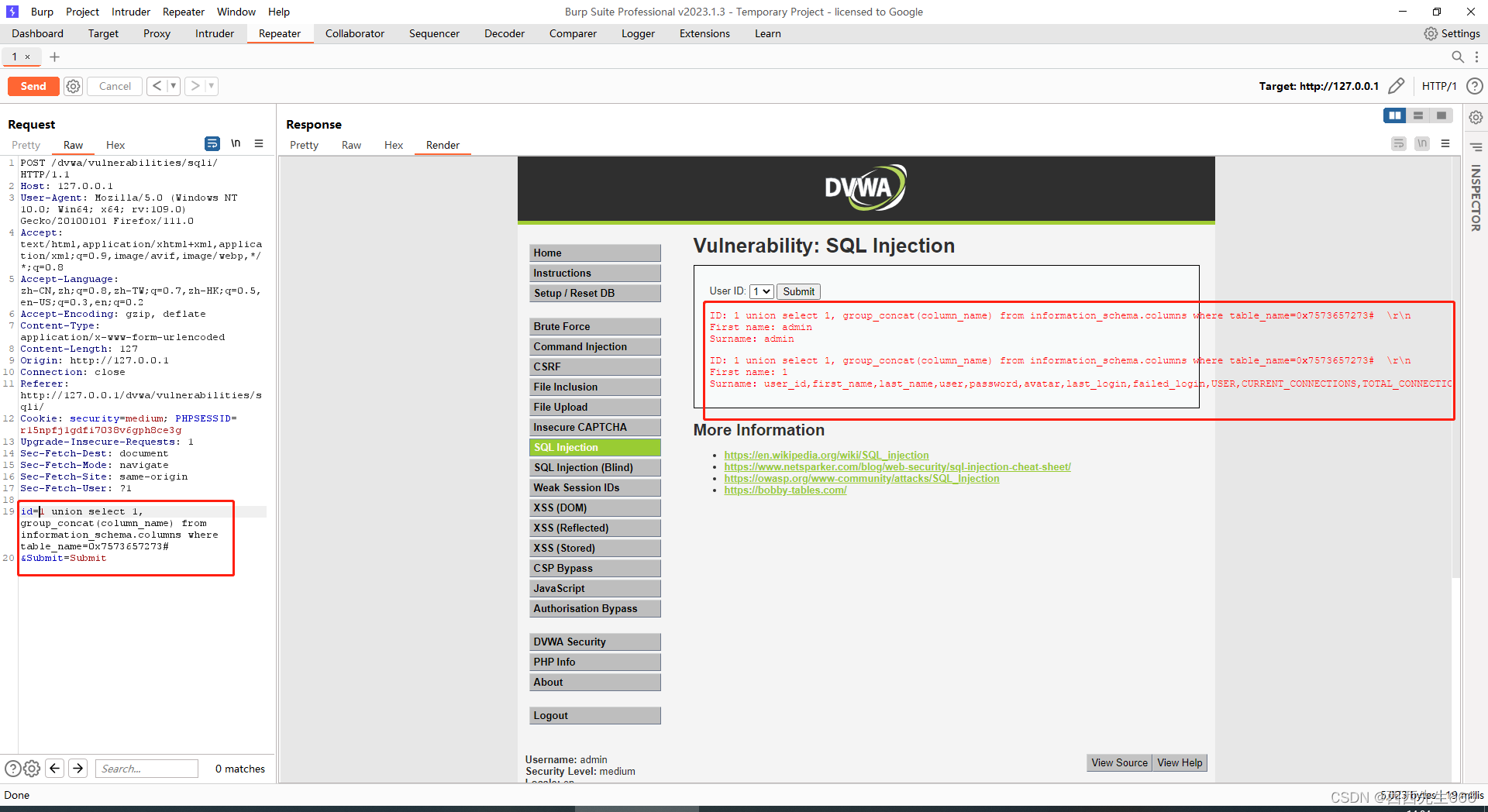1488x812 pixels.
Task: Open Repeater help question mark icon
Action: point(1475,86)
